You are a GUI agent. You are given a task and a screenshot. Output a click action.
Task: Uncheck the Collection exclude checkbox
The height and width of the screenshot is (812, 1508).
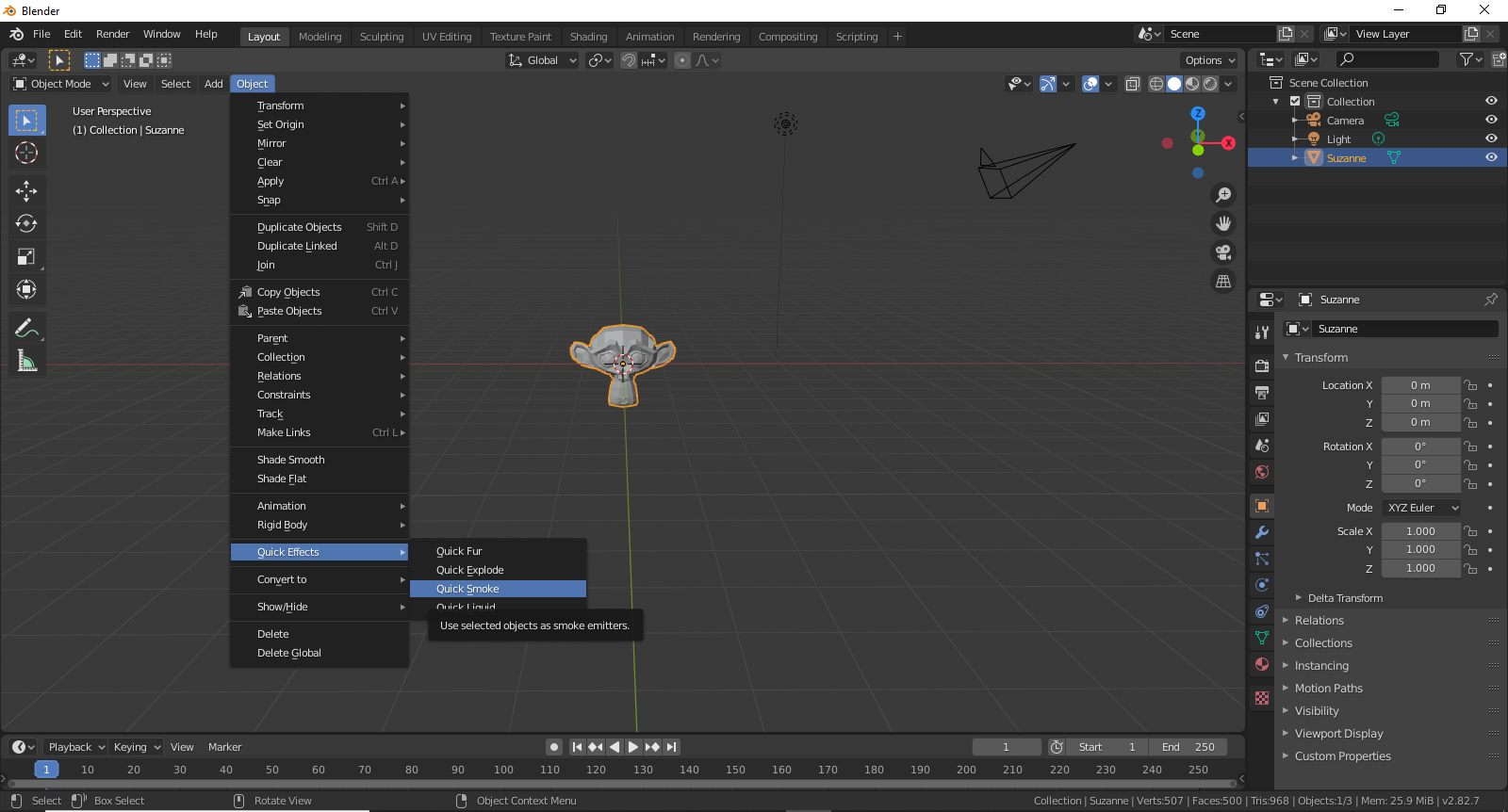point(1295,102)
